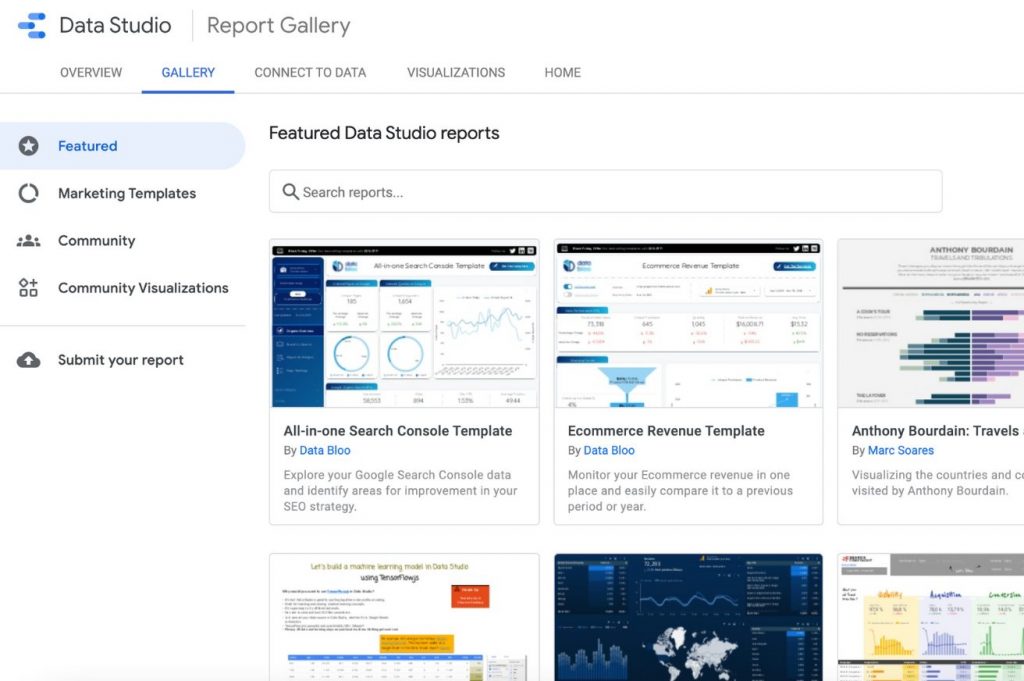Click the Data Studio title text
Viewport: 1024px width, 681px height.
click(x=115, y=25)
